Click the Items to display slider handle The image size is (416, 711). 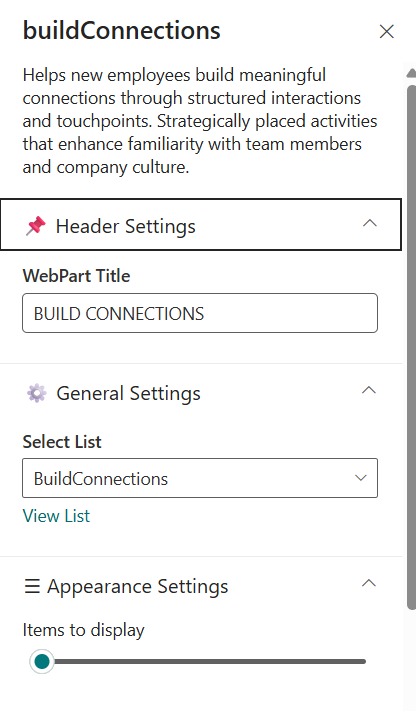(42, 661)
